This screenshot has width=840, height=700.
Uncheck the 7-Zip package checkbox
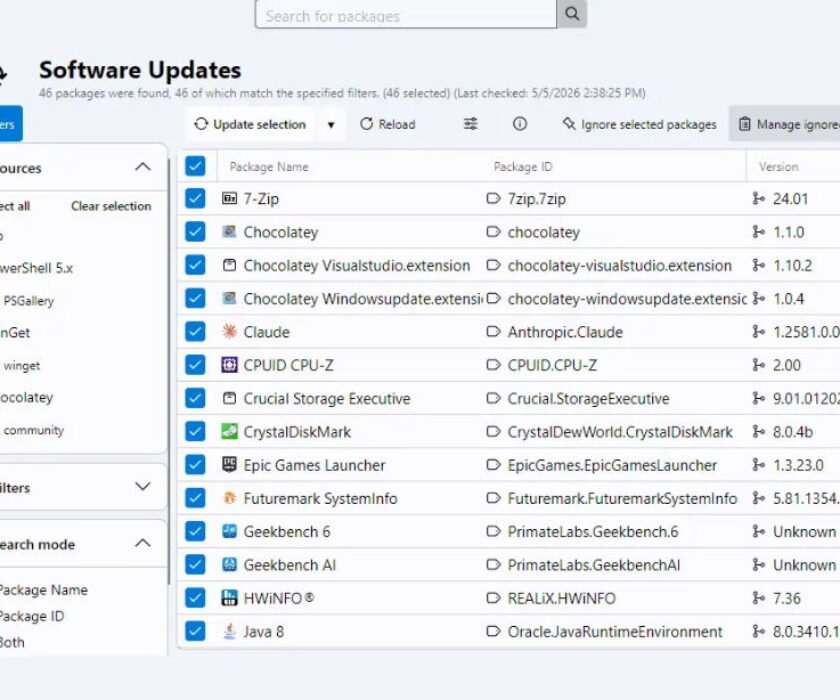(x=195, y=199)
